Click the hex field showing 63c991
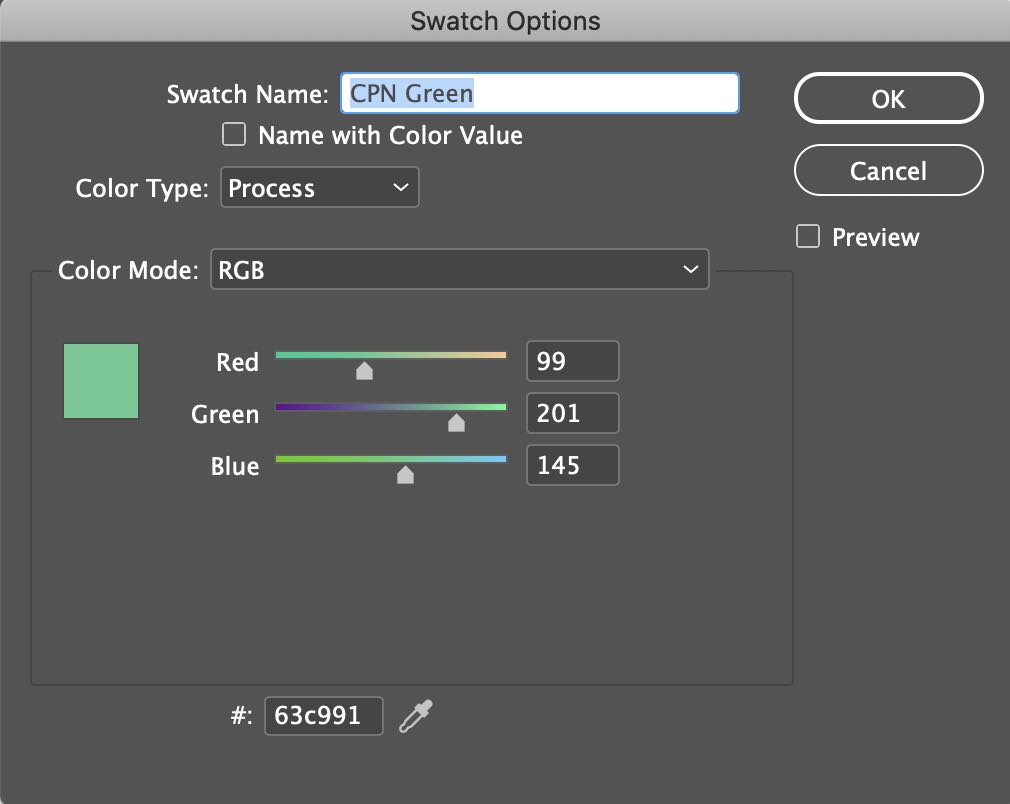The height and width of the screenshot is (804, 1010). (323, 716)
